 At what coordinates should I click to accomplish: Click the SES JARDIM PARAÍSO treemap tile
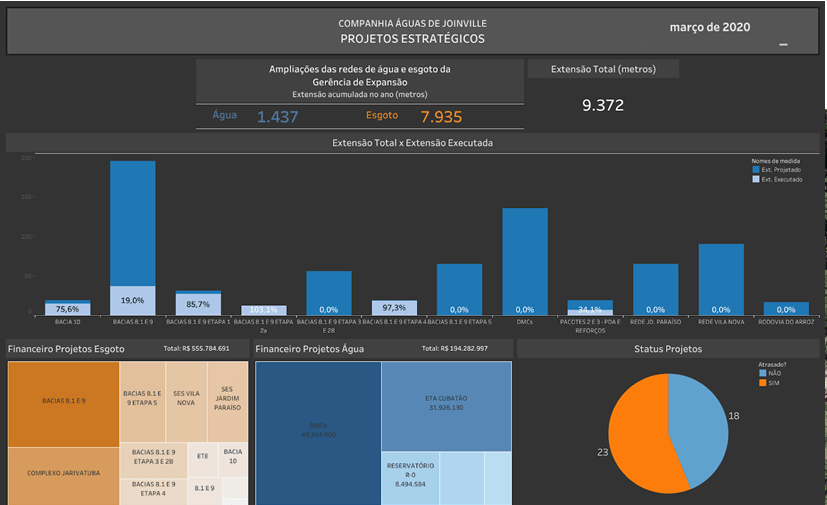[232, 397]
